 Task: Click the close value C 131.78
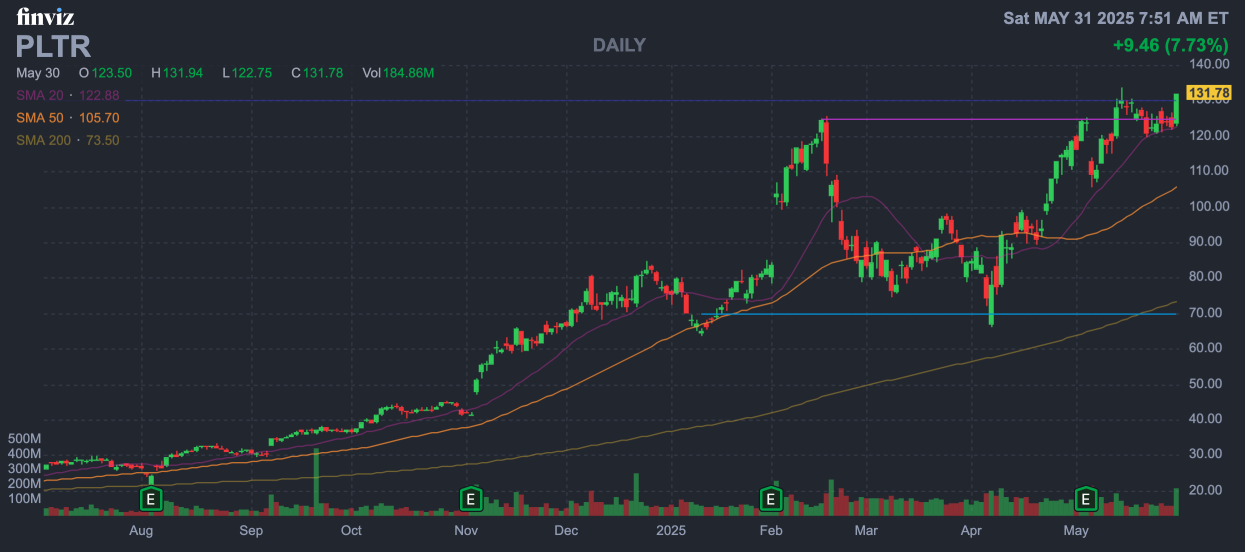tap(317, 73)
